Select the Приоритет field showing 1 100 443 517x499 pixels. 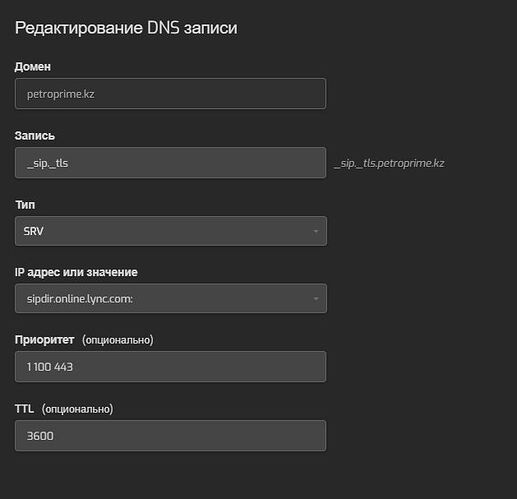click(x=170, y=367)
